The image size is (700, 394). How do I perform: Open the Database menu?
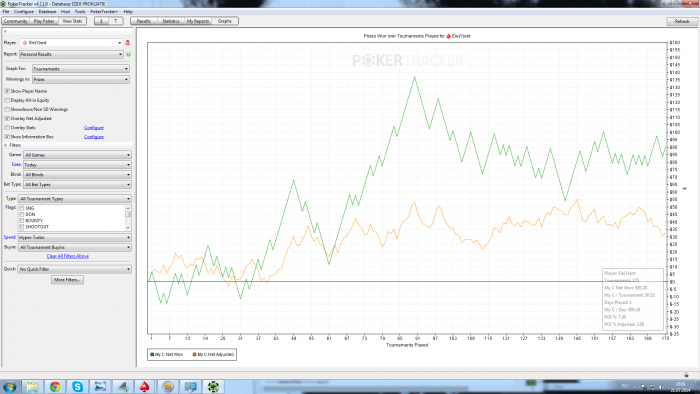click(47, 12)
